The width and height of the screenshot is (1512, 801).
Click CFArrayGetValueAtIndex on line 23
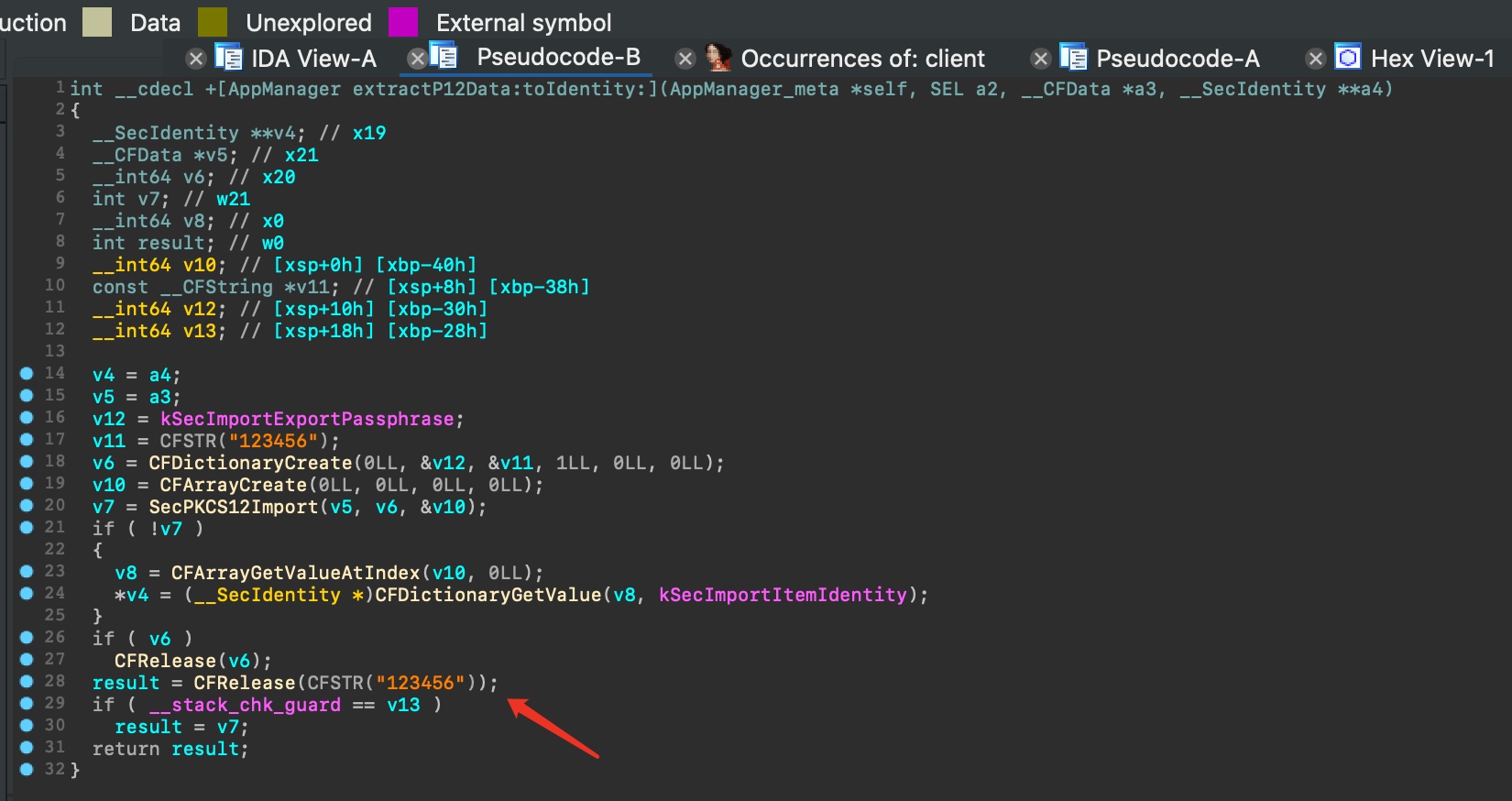[295, 573]
